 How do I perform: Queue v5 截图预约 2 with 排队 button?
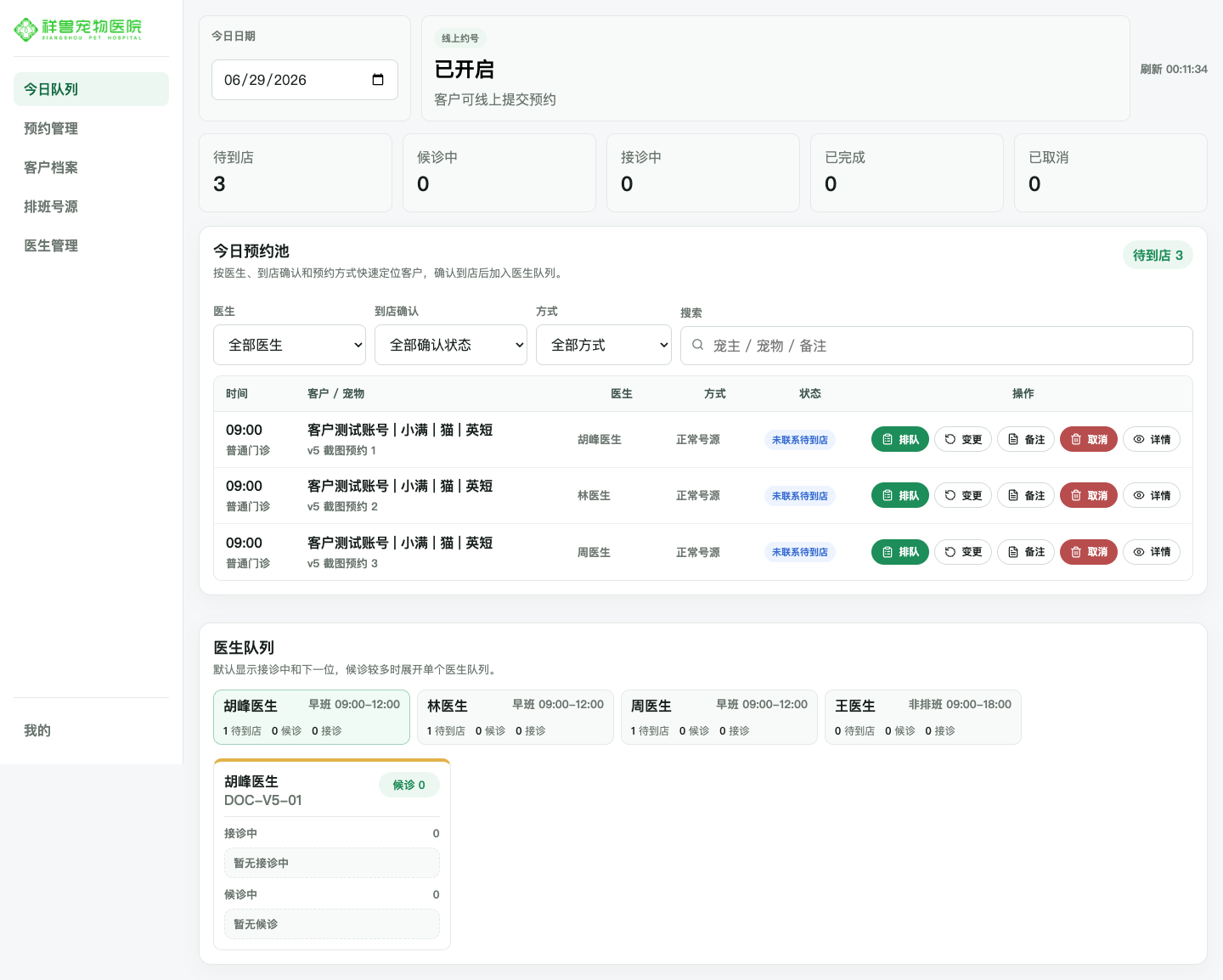pos(900,495)
